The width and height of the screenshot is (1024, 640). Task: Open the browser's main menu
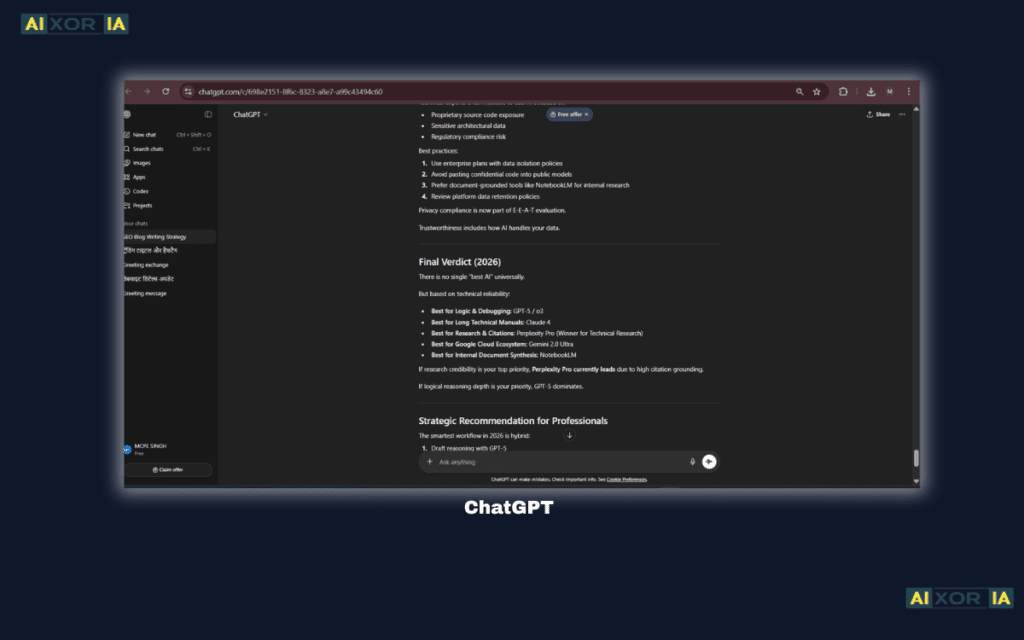(x=908, y=91)
